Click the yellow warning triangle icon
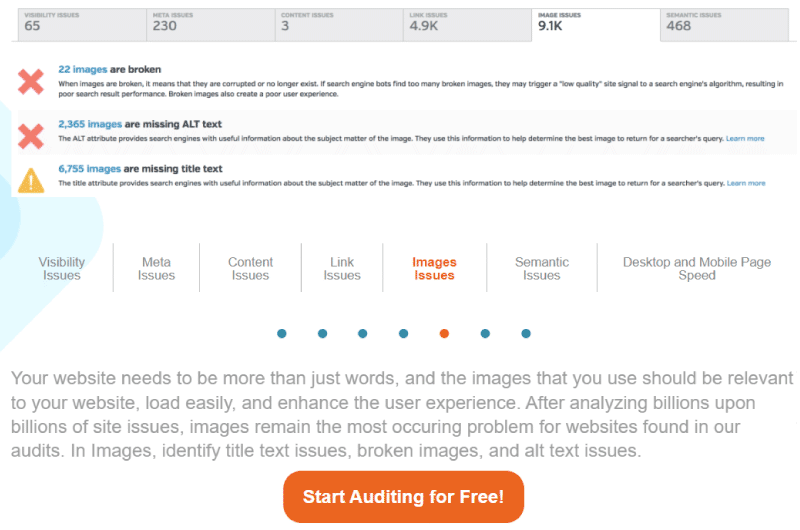The height and width of the screenshot is (530, 800). click(x=31, y=181)
